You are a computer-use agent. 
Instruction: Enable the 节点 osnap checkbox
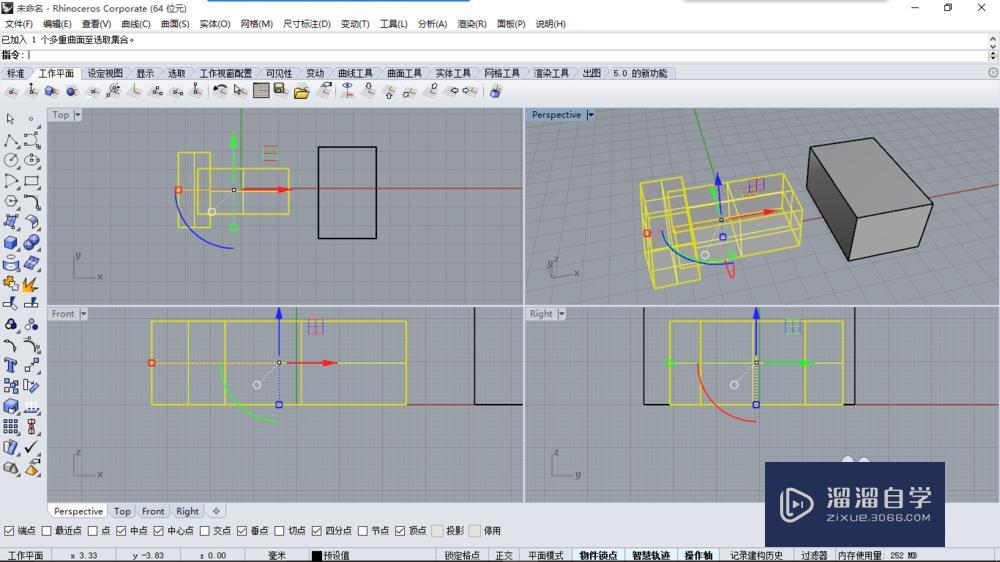363,531
